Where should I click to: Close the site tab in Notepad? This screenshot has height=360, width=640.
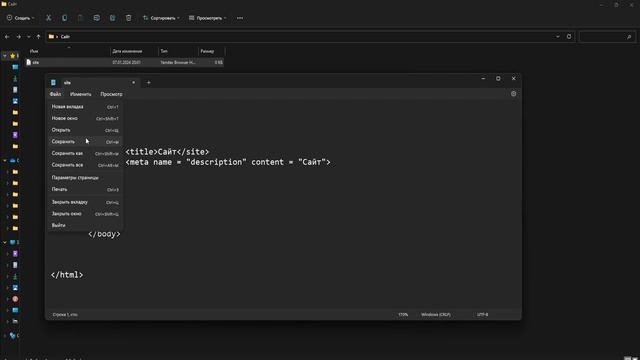click(133, 82)
